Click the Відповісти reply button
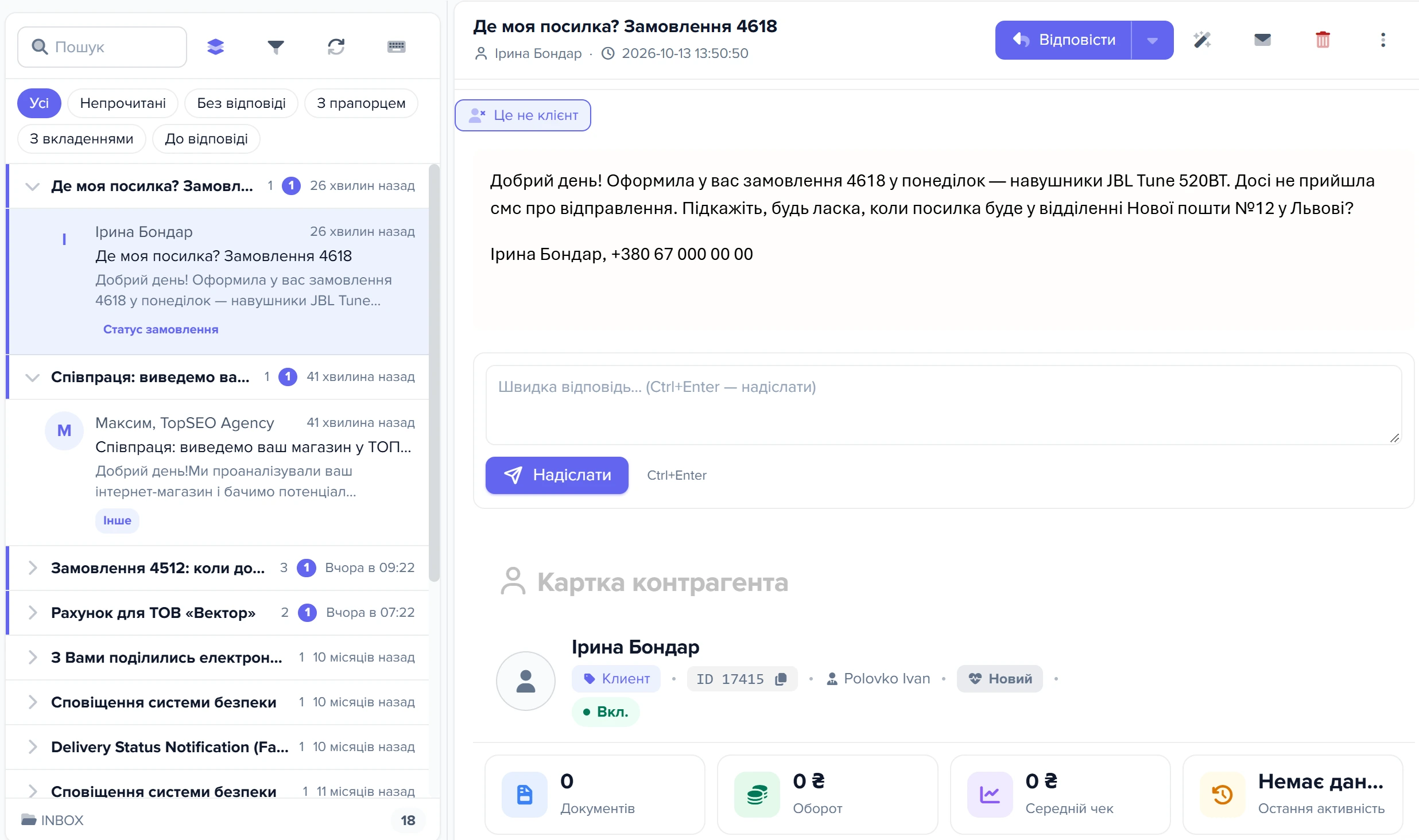Viewport: 1419px width, 840px height. (x=1063, y=40)
